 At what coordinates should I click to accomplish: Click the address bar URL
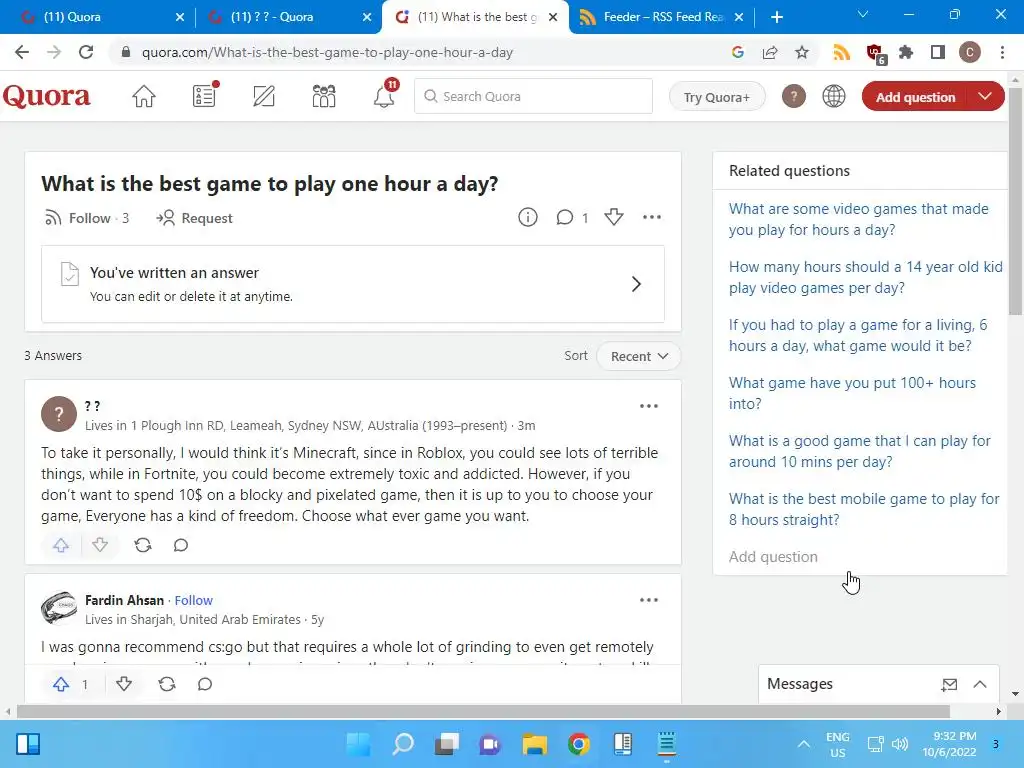[327, 52]
